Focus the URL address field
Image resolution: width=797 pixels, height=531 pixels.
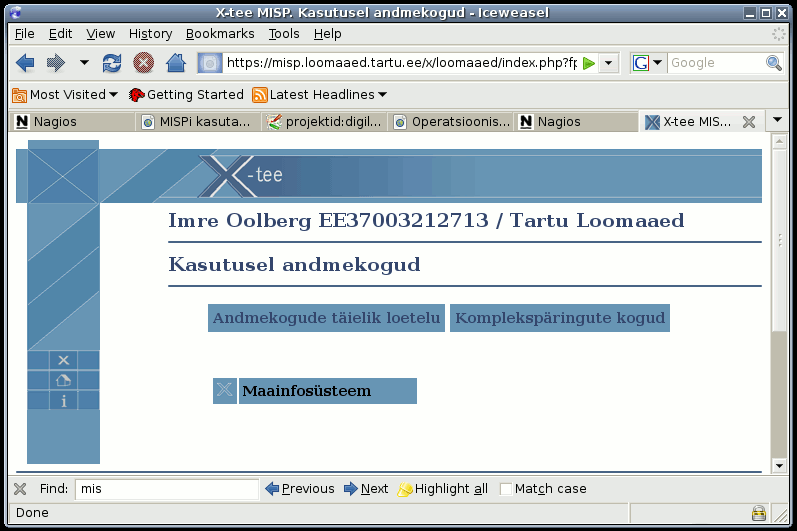coord(402,63)
